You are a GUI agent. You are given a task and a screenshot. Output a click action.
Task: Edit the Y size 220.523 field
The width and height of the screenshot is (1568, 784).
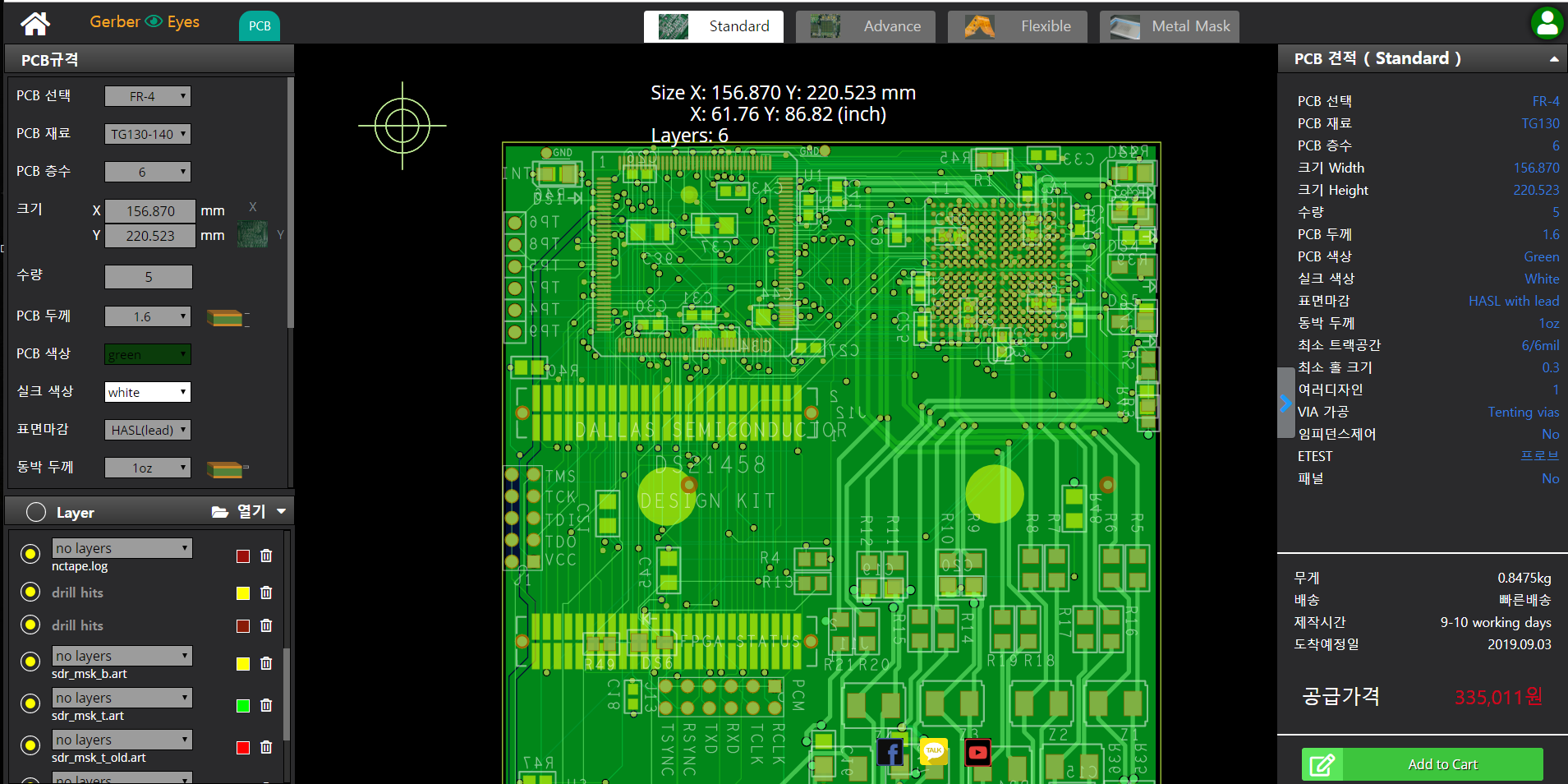tap(149, 236)
